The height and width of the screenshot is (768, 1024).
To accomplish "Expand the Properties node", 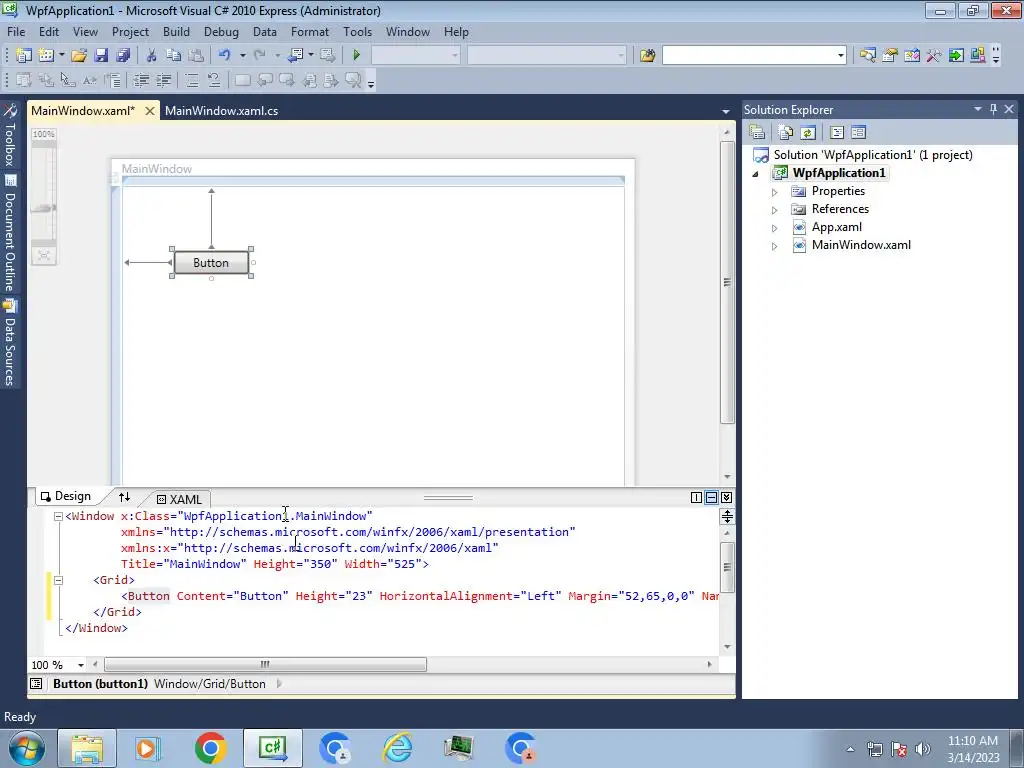I will [x=775, y=192].
